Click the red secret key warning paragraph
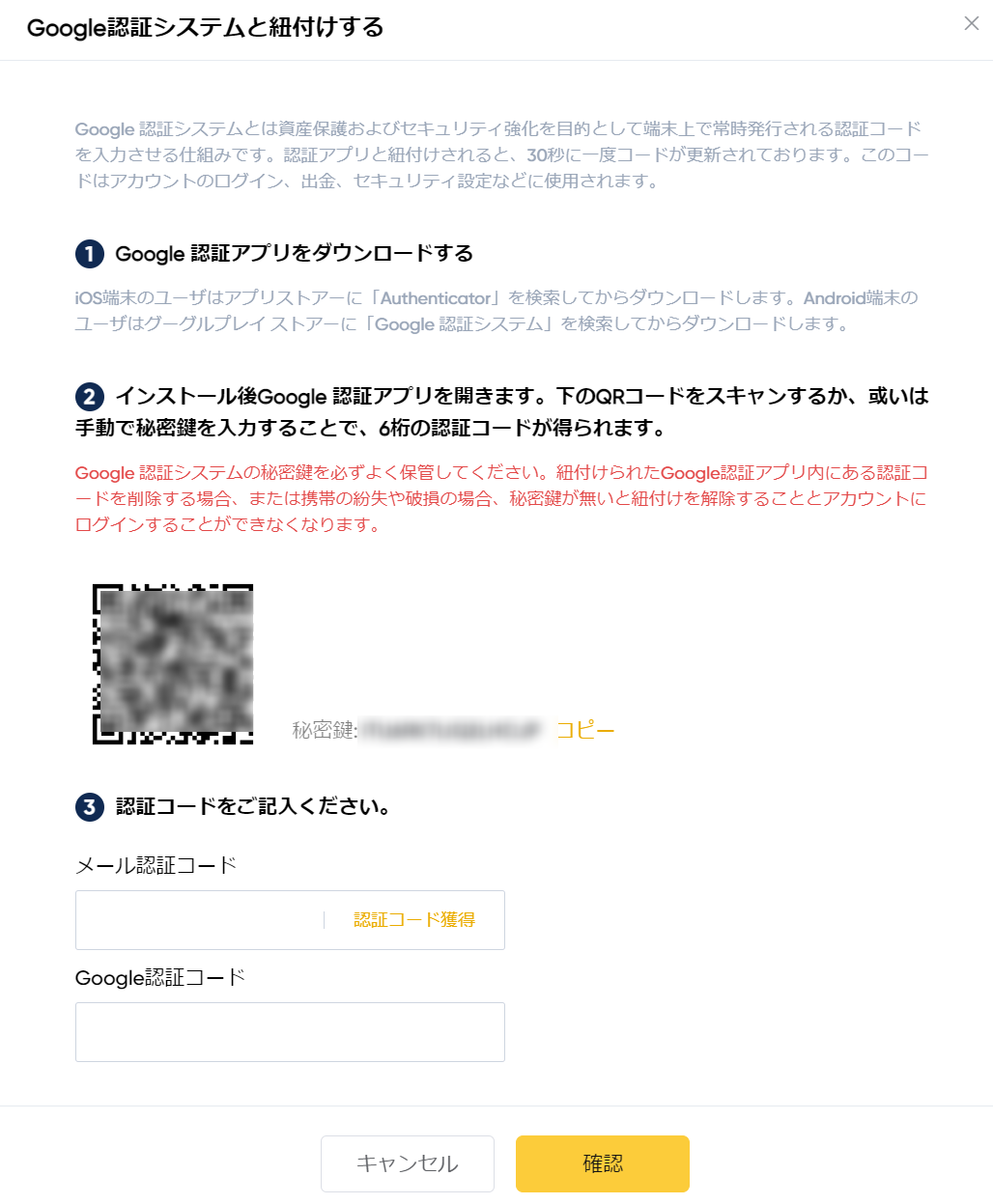This screenshot has width=993, height=1204. (x=502, y=499)
